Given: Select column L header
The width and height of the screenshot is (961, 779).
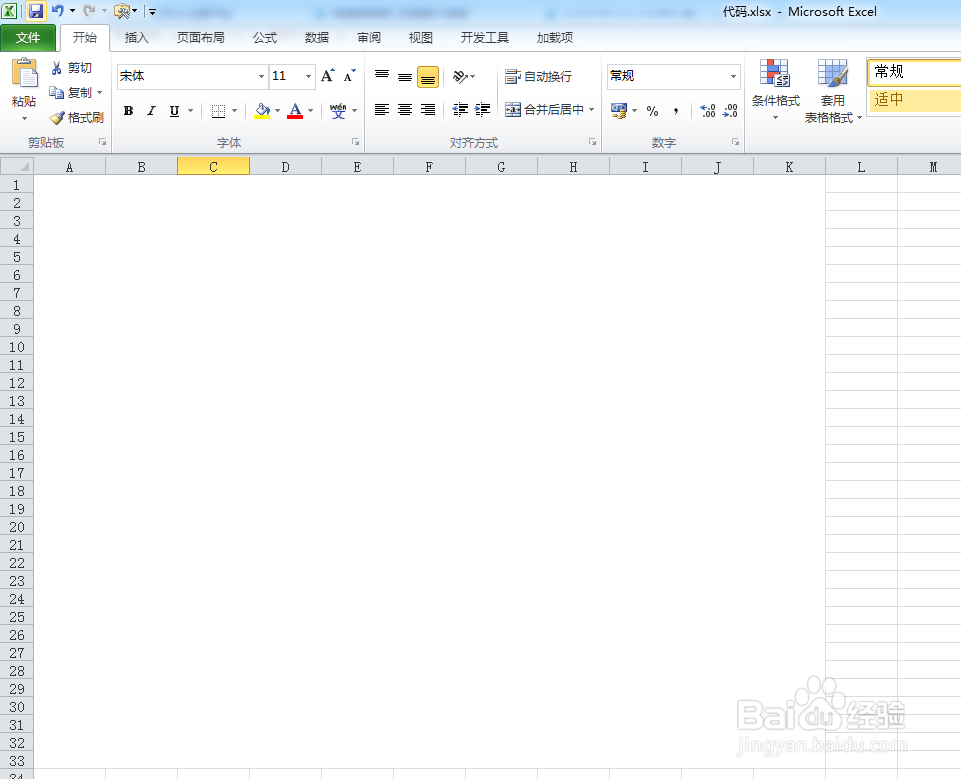Looking at the screenshot, I should pyautogui.click(x=861, y=167).
